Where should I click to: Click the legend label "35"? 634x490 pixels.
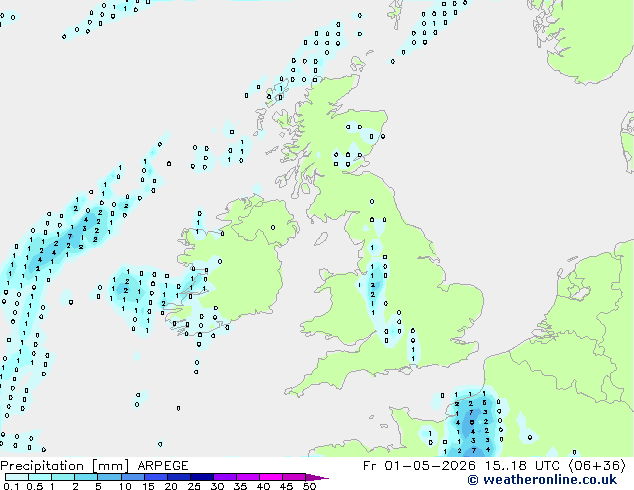tap(240, 486)
